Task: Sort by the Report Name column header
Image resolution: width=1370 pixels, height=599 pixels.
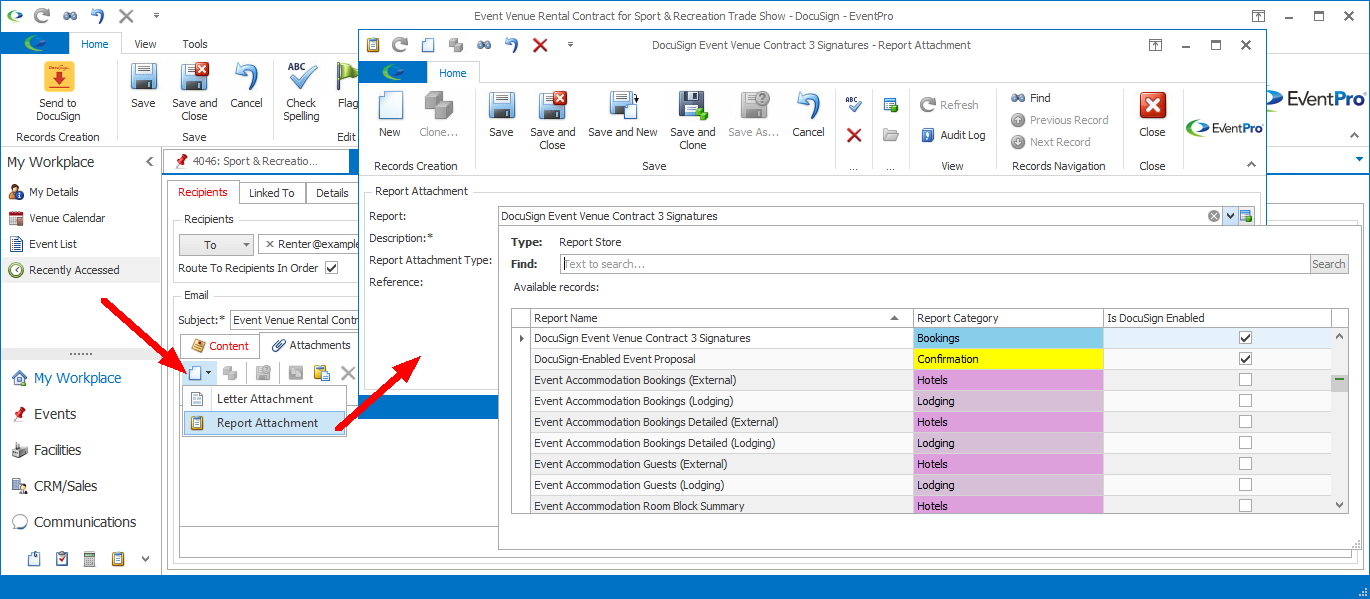Action: tap(721, 318)
